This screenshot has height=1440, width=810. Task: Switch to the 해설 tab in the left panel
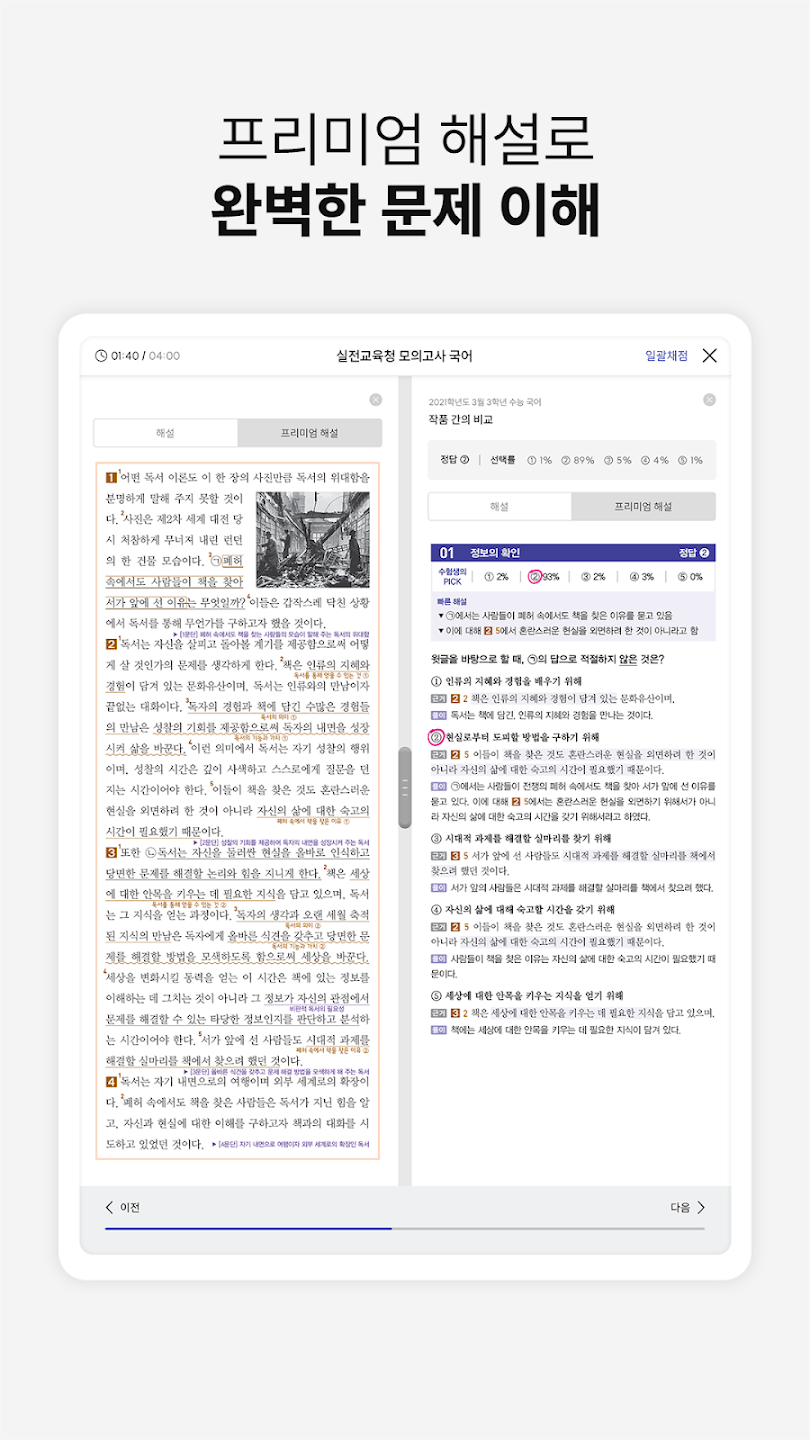tap(166, 433)
